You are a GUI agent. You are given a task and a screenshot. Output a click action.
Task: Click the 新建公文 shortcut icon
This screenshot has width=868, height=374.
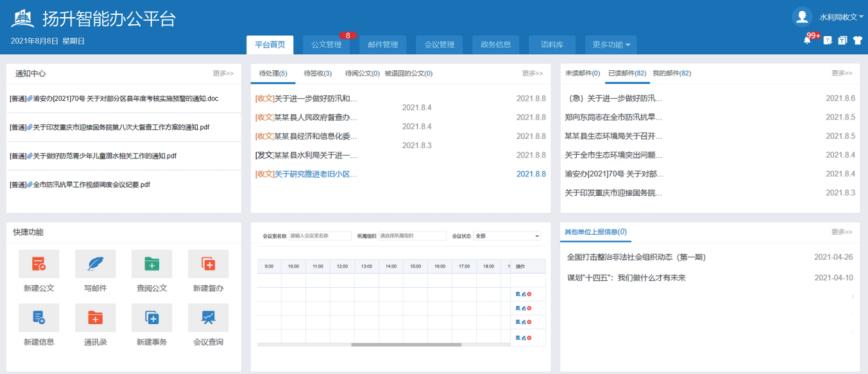[x=39, y=264]
